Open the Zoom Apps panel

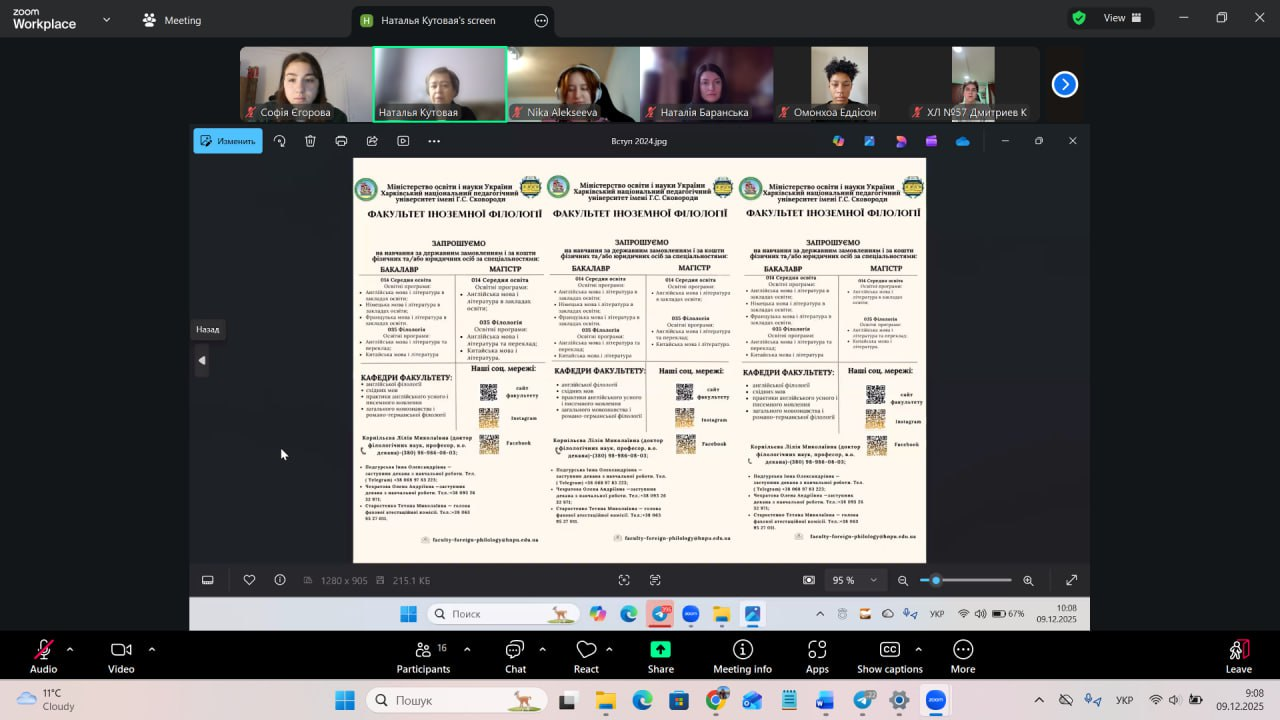tap(817, 651)
